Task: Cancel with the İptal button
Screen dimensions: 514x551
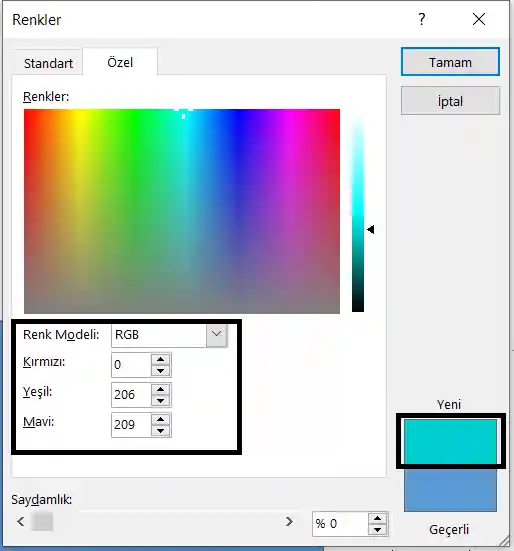Action: 450,101
